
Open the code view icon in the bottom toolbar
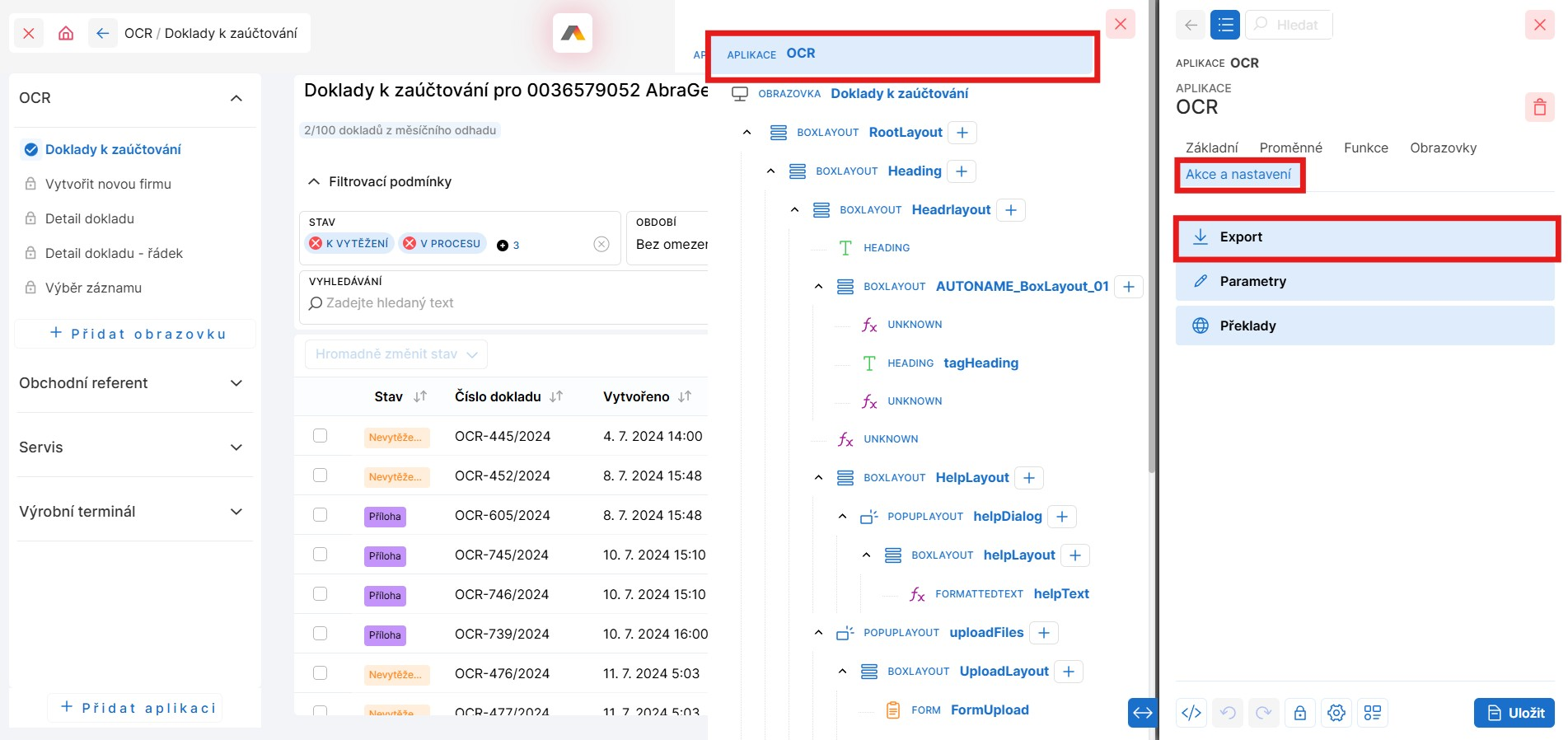[1191, 713]
